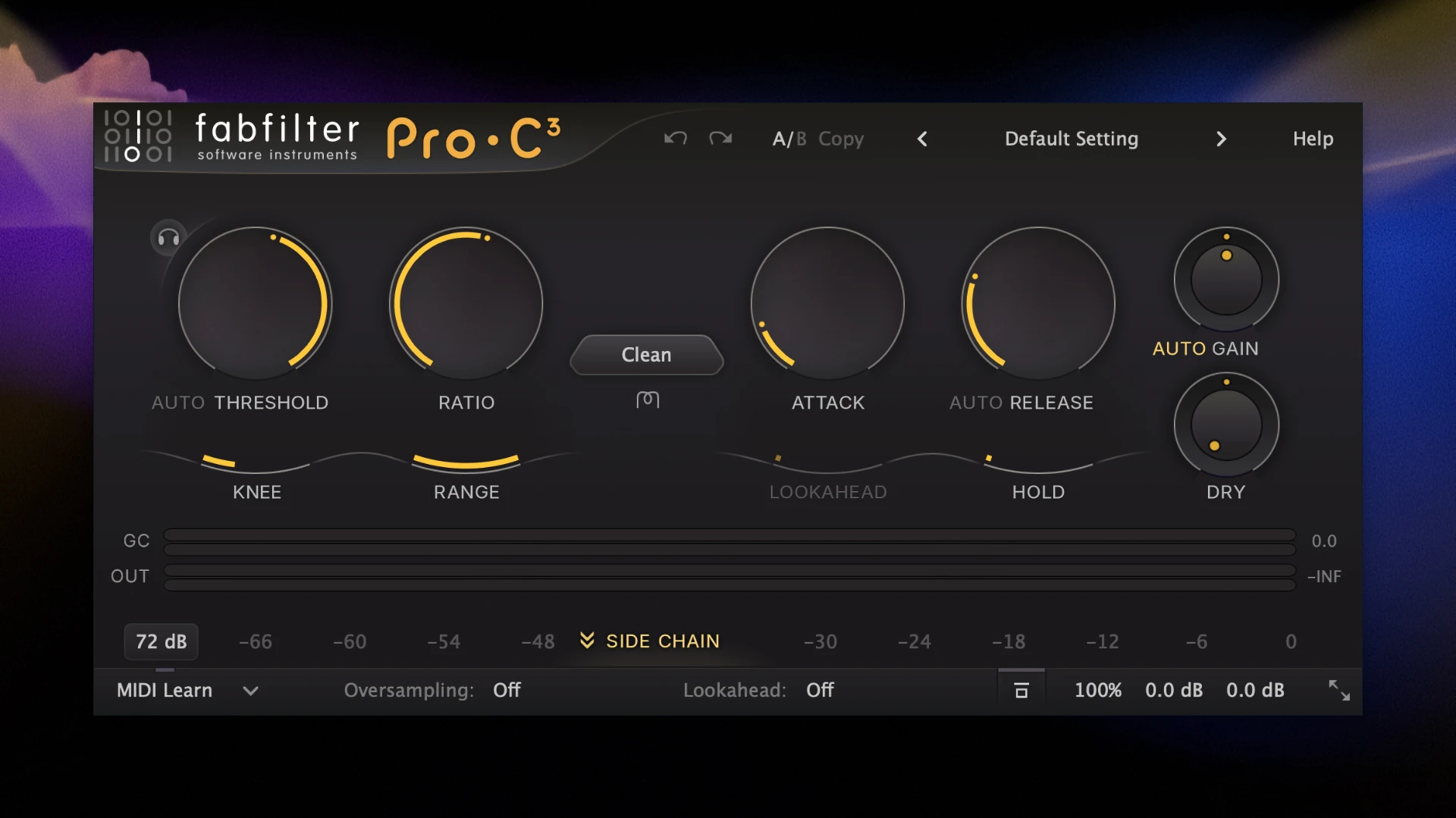Click the Release knob
The height and width of the screenshot is (818, 1456).
(x=1038, y=303)
